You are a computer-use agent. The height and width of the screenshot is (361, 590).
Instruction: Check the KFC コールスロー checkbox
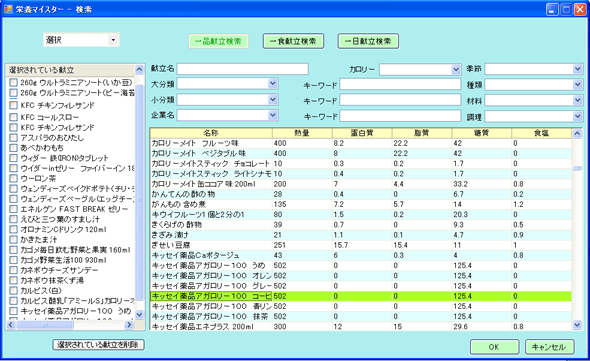pos(14,117)
